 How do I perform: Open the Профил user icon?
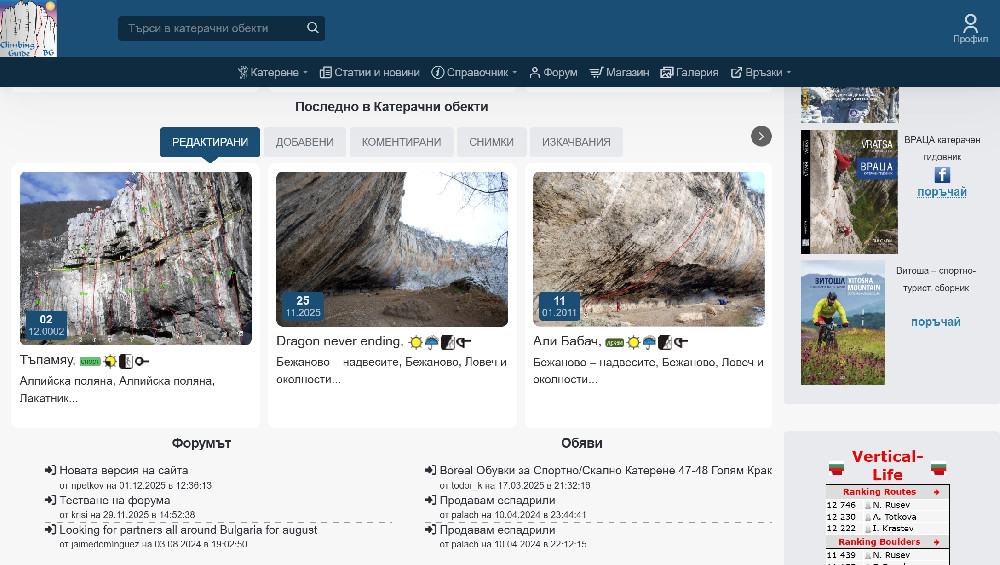970,24
